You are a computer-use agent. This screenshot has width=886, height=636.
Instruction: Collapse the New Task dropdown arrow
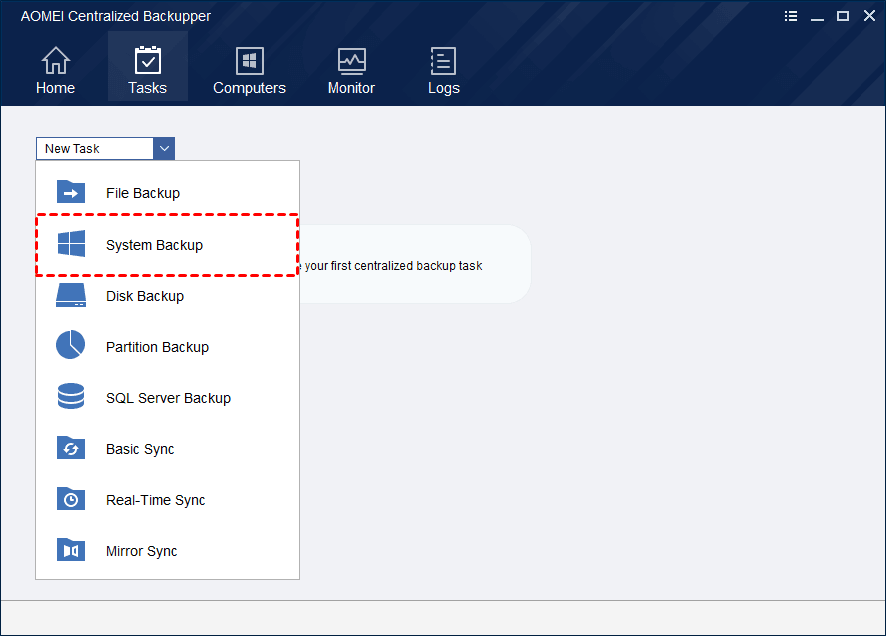[x=164, y=149]
